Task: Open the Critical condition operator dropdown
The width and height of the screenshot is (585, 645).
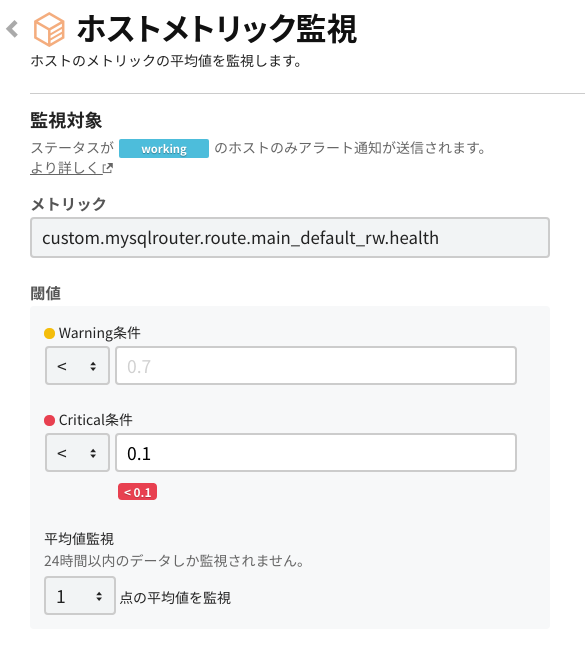Action: (77, 452)
